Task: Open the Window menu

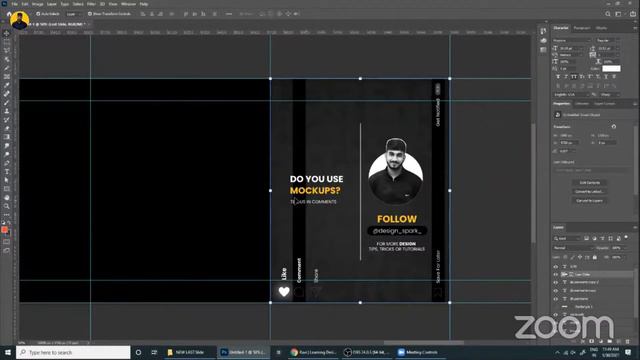Action: point(128,4)
